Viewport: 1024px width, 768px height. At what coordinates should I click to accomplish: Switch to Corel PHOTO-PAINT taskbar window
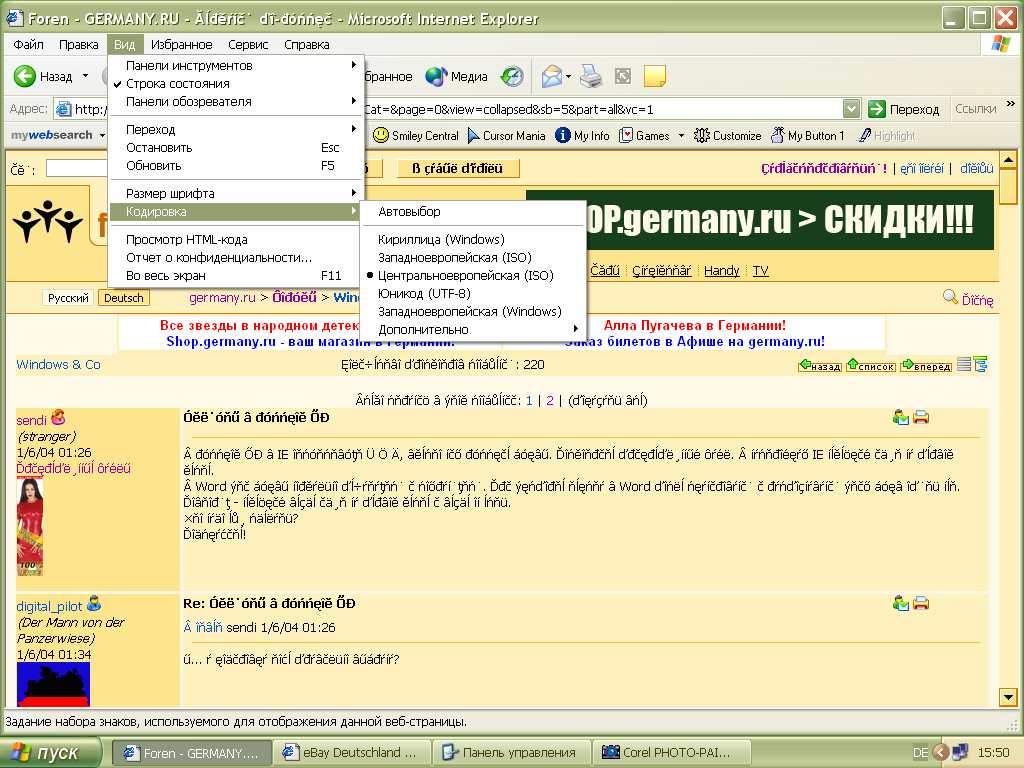(x=671, y=753)
